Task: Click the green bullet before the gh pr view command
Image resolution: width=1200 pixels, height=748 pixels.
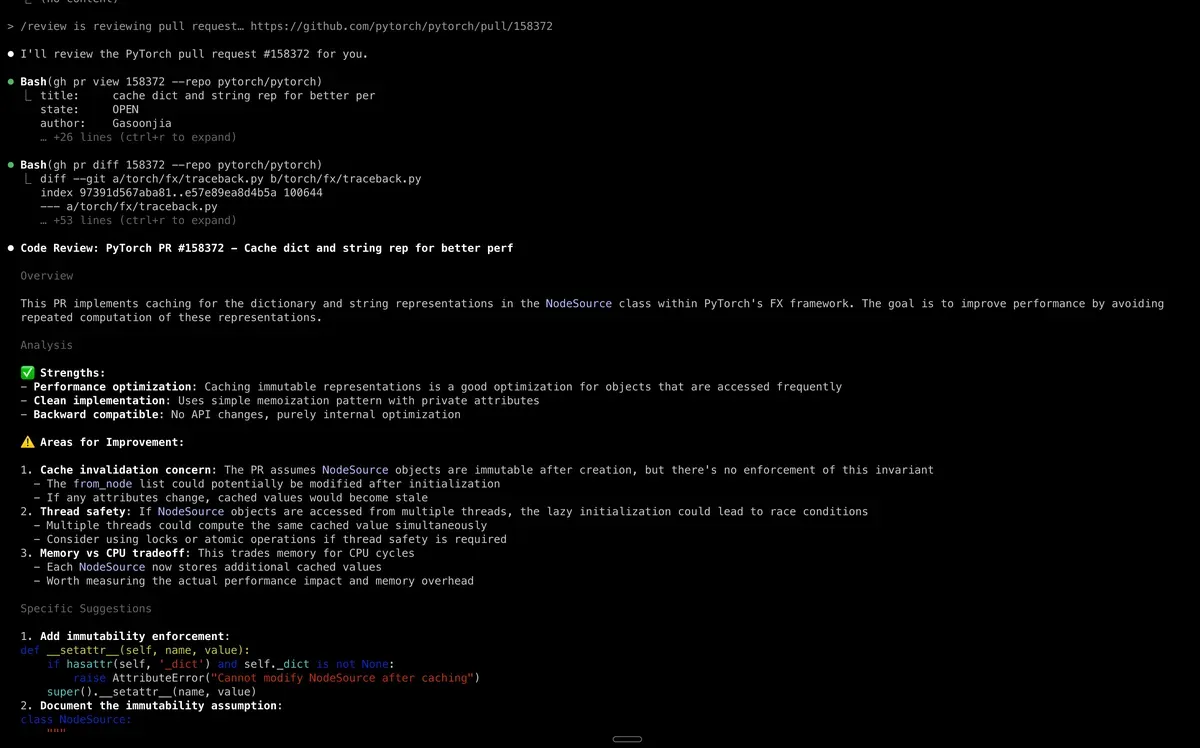Action: pyautogui.click(x=11, y=82)
